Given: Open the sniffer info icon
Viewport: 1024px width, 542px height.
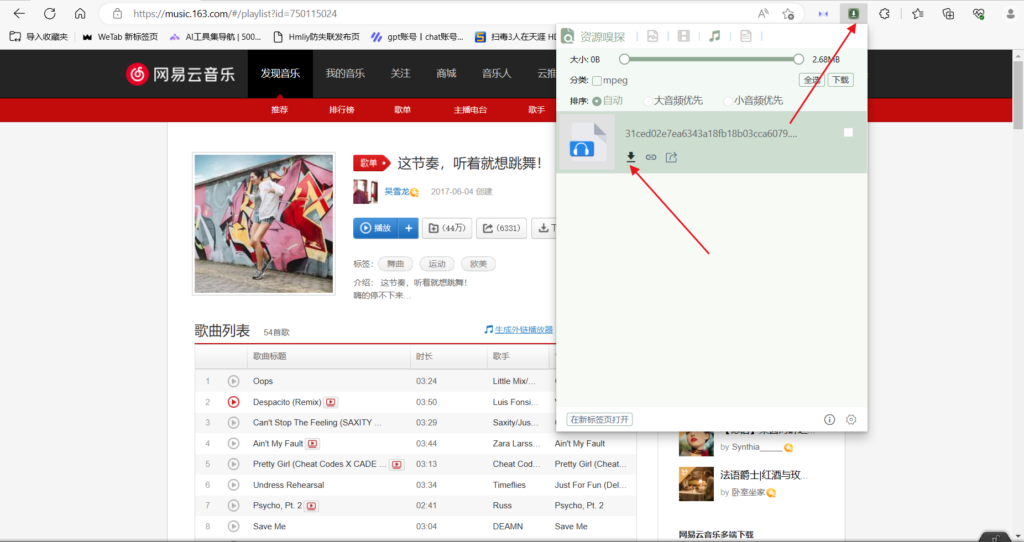Looking at the screenshot, I should tap(829, 420).
